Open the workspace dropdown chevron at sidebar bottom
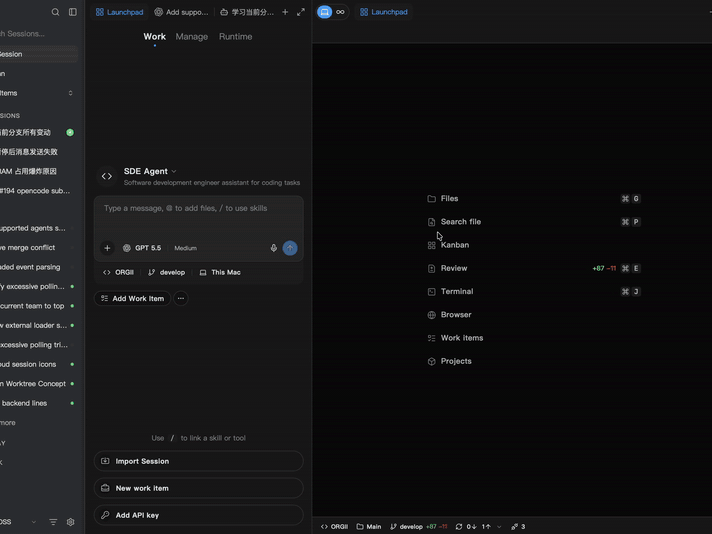This screenshot has height=534, width=712. point(34,522)
